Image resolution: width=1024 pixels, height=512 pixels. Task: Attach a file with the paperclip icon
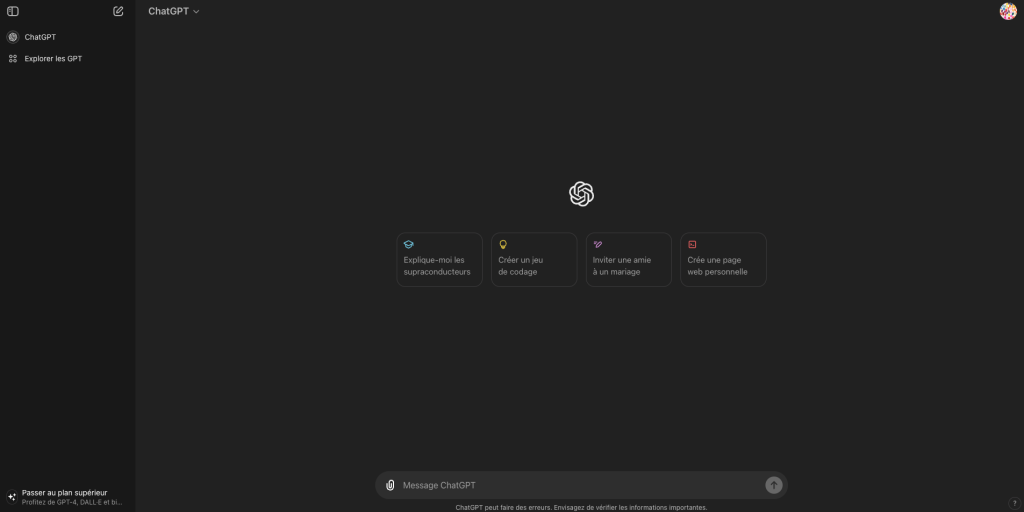tap(390, 485)
